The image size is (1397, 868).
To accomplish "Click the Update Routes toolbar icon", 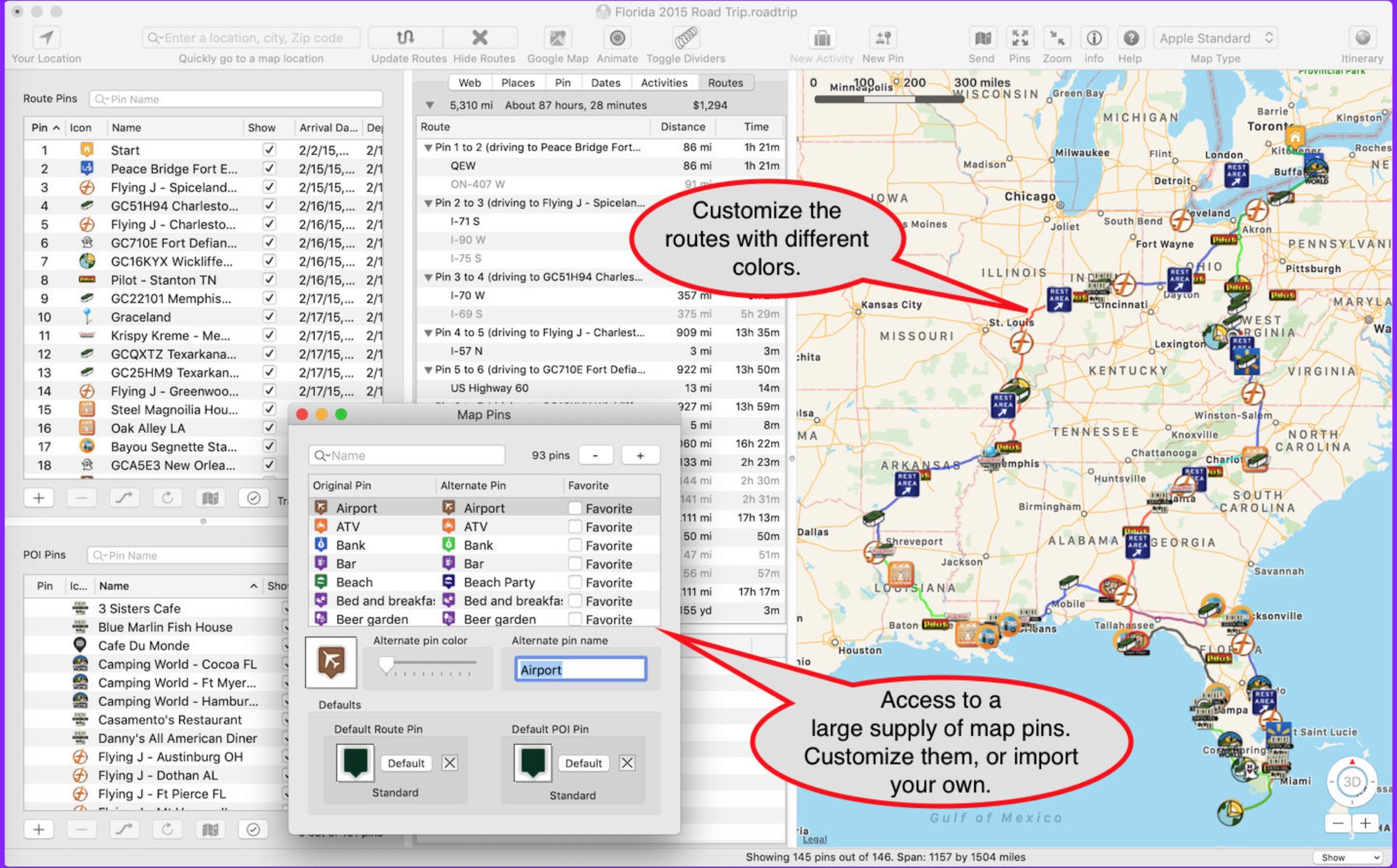I will (x=406, y=38).
